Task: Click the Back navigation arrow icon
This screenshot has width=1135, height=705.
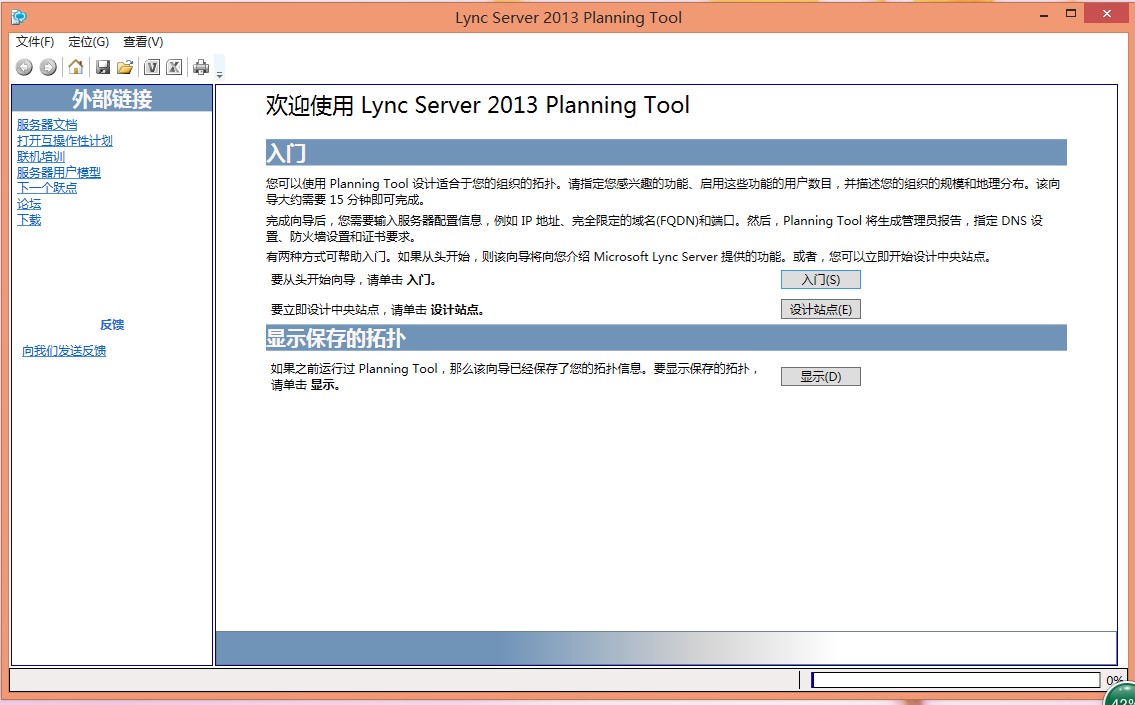Action: (x=24, y=67)
